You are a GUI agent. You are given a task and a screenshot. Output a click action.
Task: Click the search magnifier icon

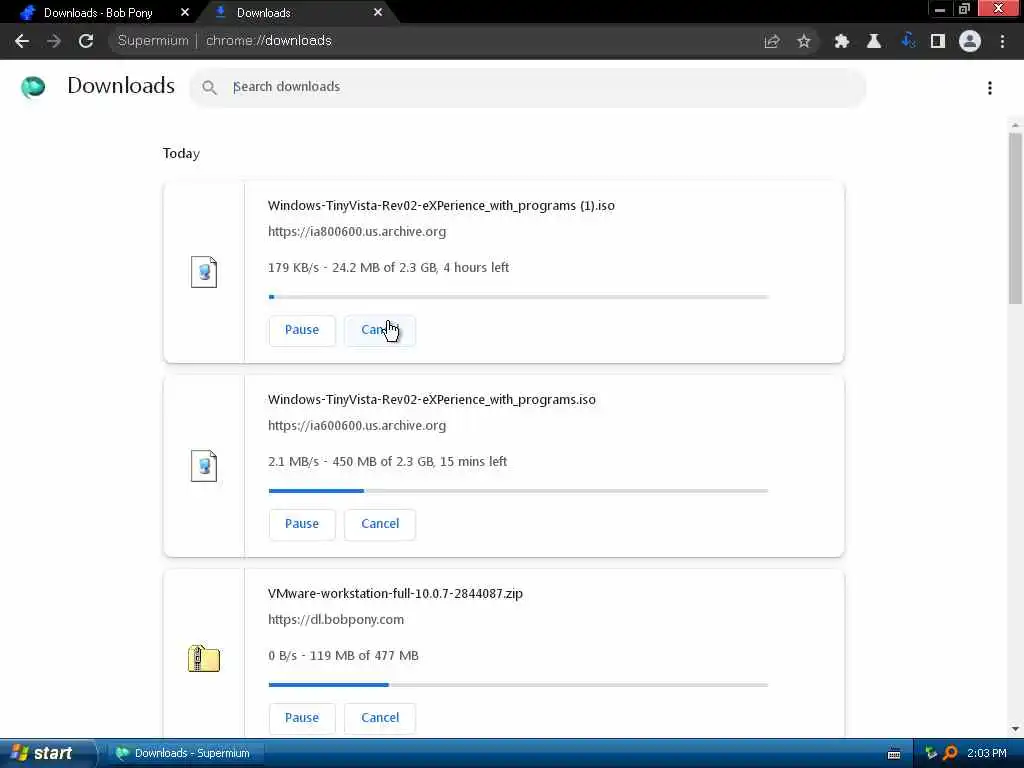tap(209, 88)
